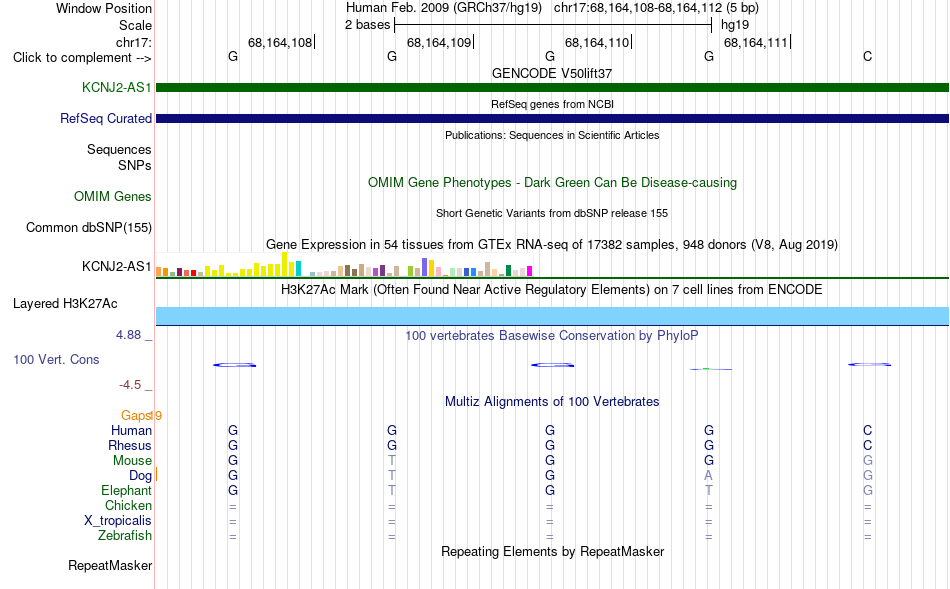The width and height of the screenshot is (950, 589).
Task: Click the Rhesus species row label
Action: coord(130,445)
